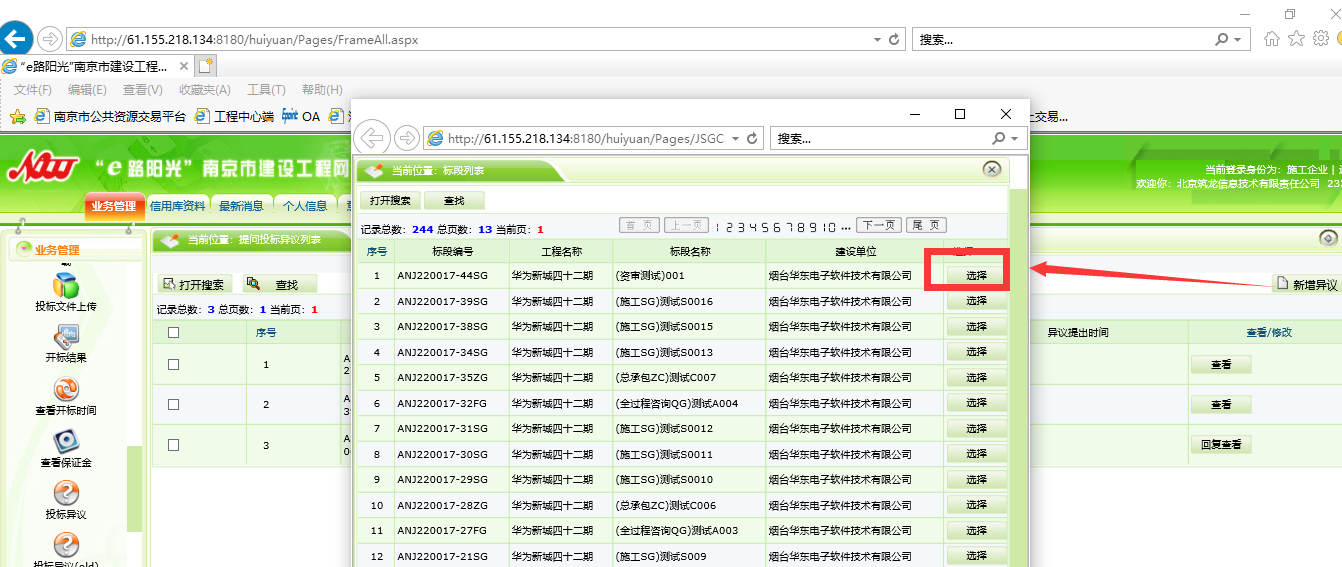The height and width of the screenshot is (567, 1342).
Task: Go back in popup browser window
Action: point(372,138)
